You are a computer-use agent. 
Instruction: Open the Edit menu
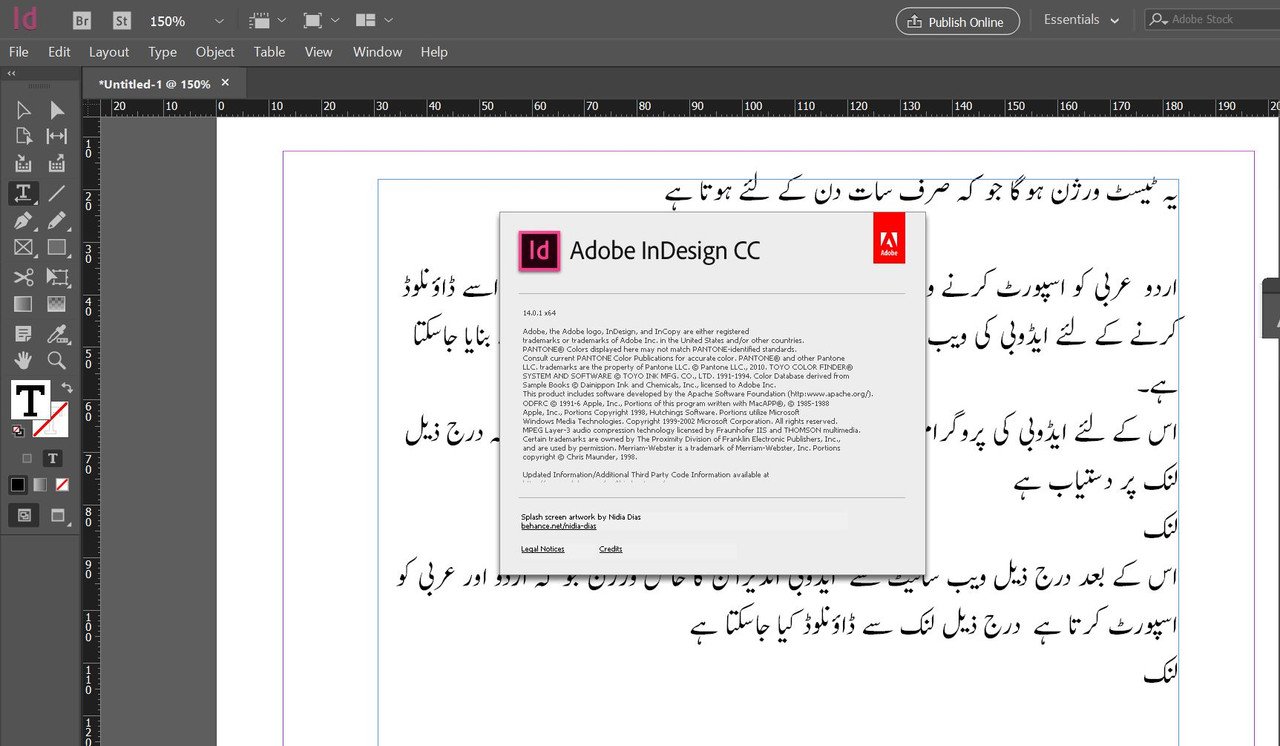pyautogui.click(x=60, y=52)
